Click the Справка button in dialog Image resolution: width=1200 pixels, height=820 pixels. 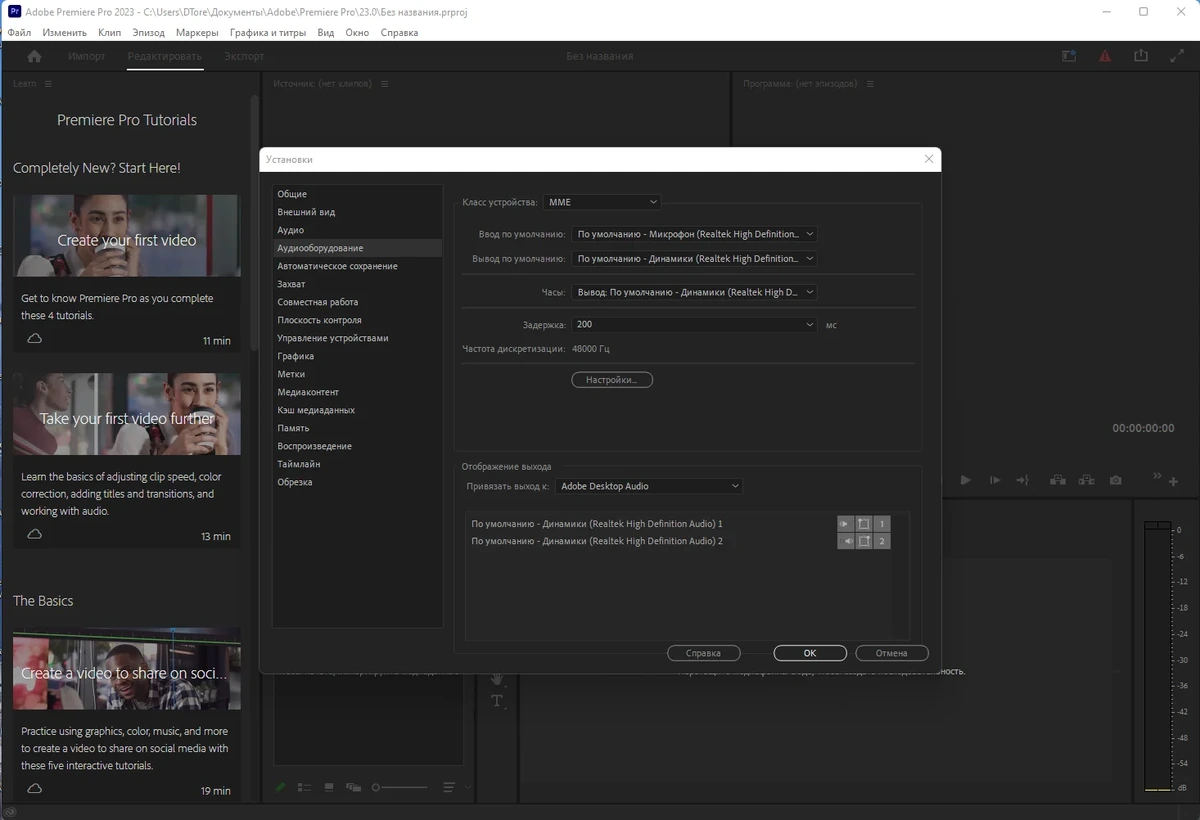704,653
